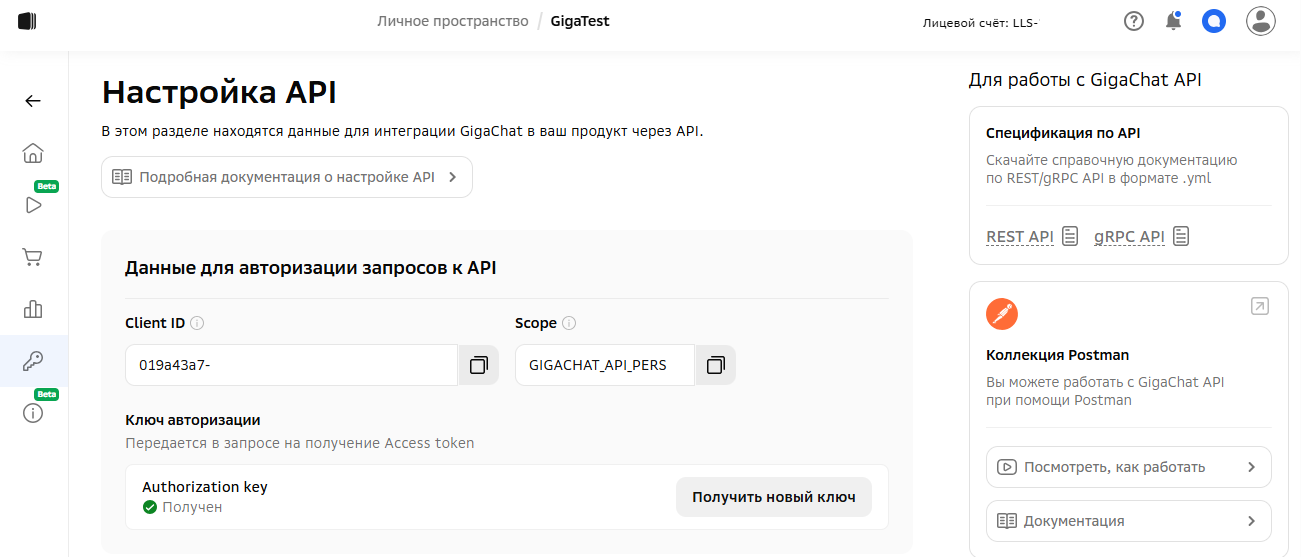Open the Beta info circle section
The height and width of the screenshot is (557, 1301).
33,413
